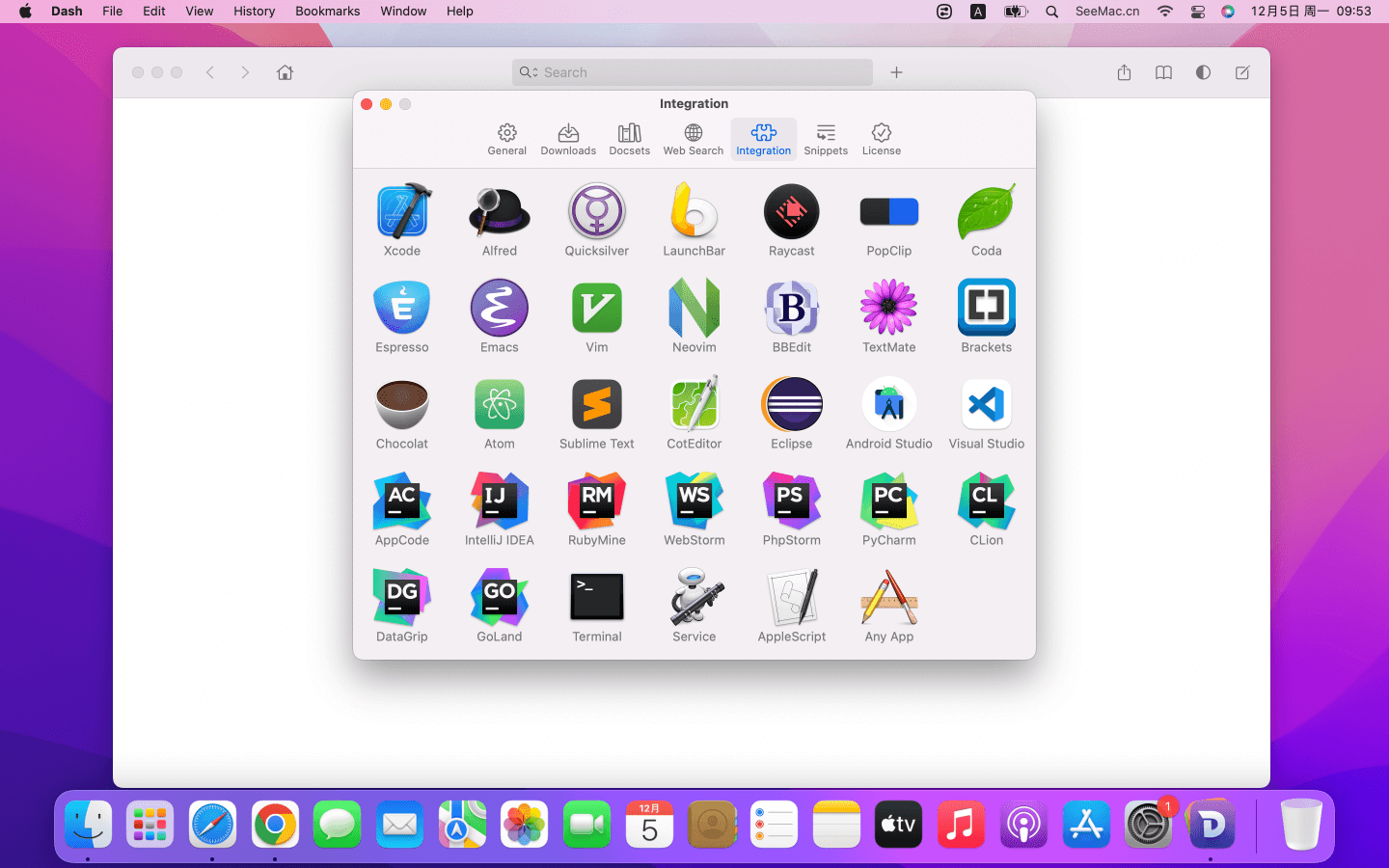Image resolution: width=1389 pixels, height=868 pixels.
Task: Open the Bookmarks menu
Action: point(327,12)
